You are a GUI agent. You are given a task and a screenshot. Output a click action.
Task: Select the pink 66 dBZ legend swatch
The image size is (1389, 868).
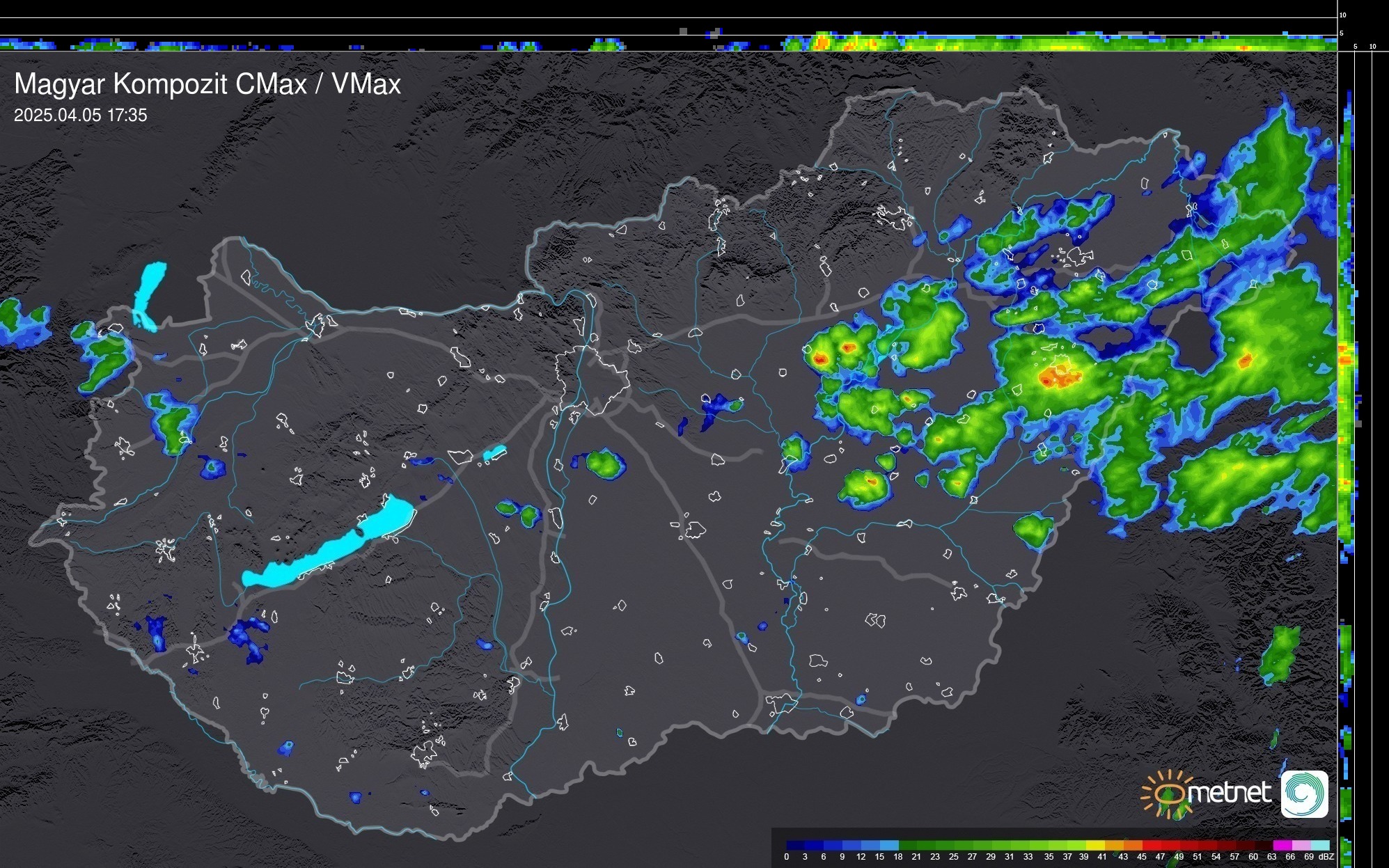tap(1300, 845)
